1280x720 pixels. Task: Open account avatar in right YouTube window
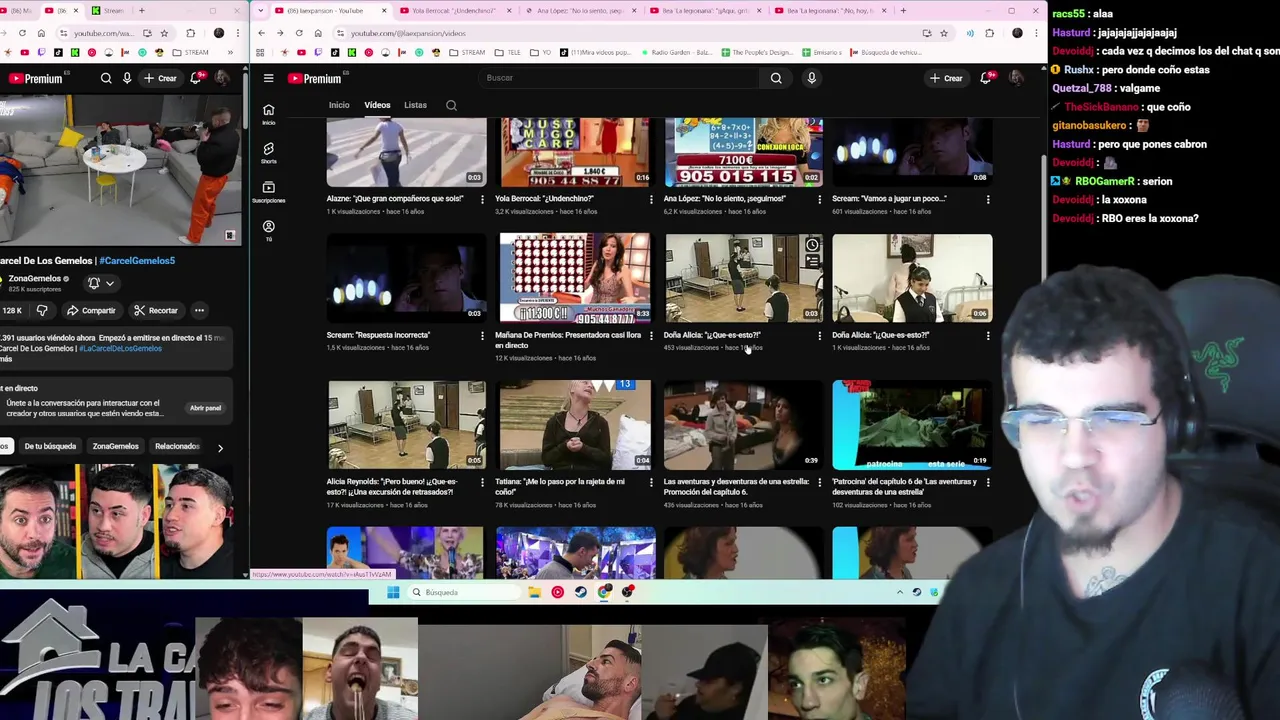point(1016,78)
